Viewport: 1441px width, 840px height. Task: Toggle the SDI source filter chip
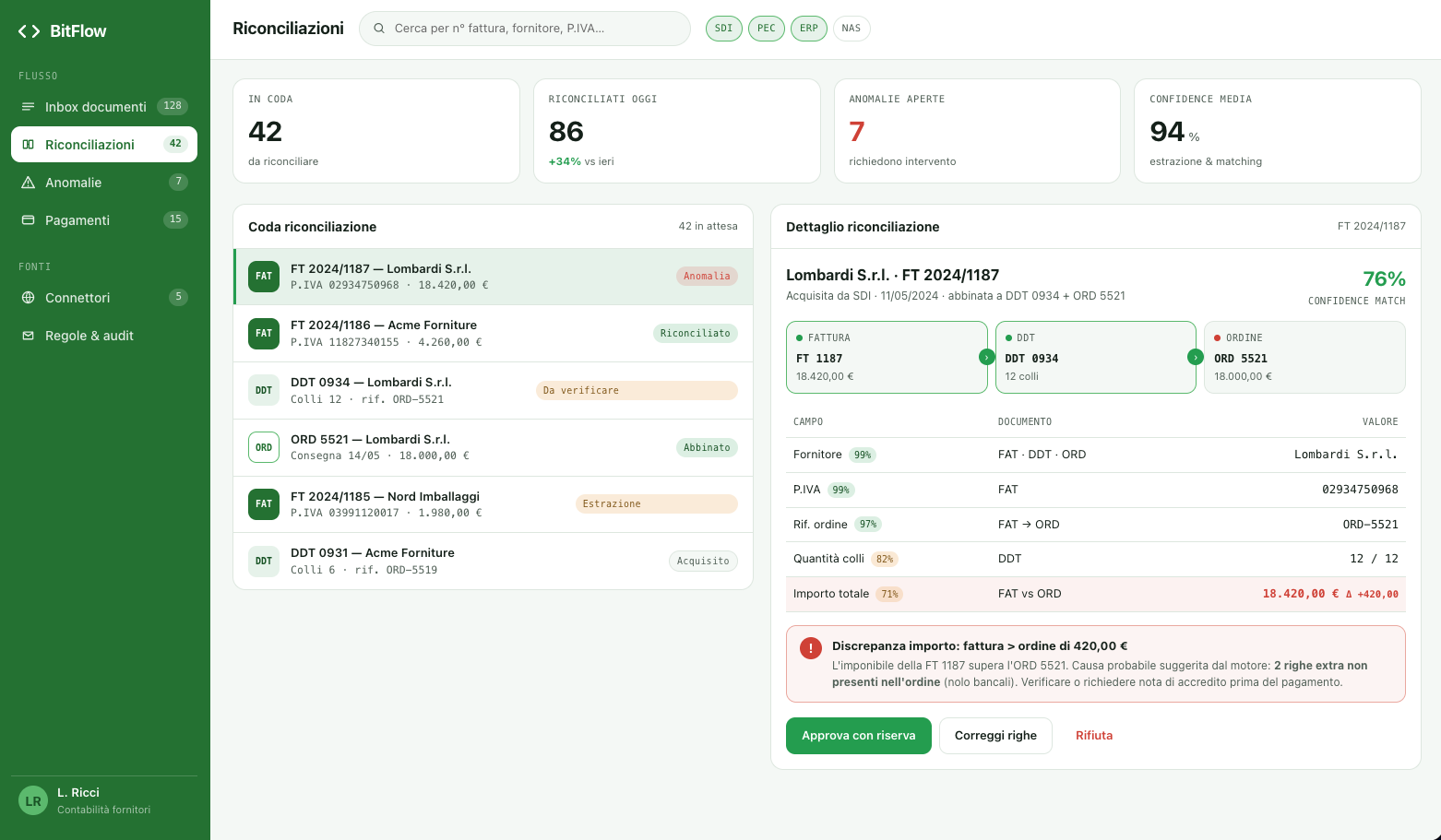tap(724, 29)
